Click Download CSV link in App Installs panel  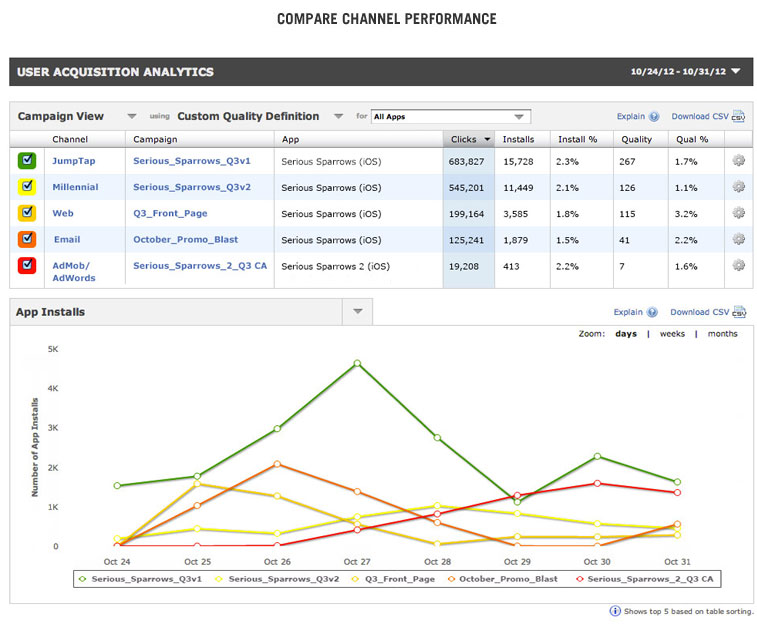tap(700, 312)
